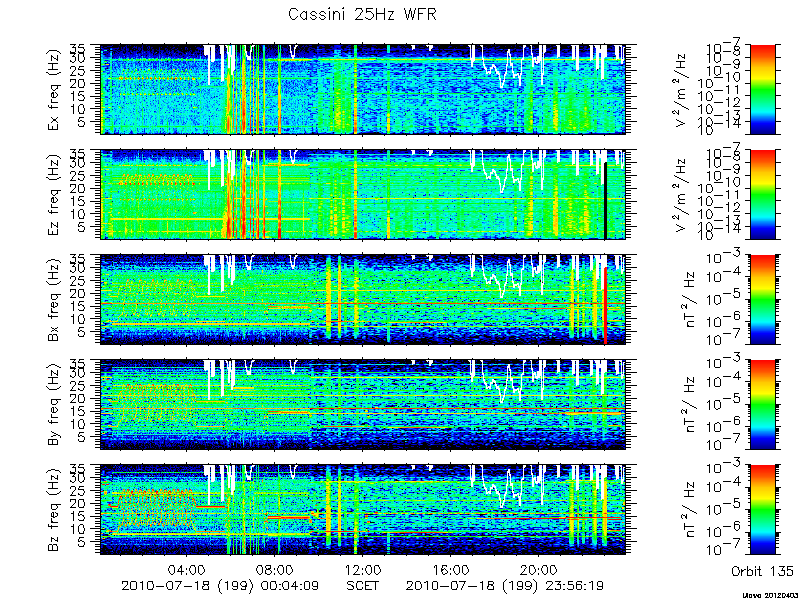The height and width of the screenshot is (600, 800).
Task: Select the "Ex freq (Hz)" axis label
Action: point(54,90)
